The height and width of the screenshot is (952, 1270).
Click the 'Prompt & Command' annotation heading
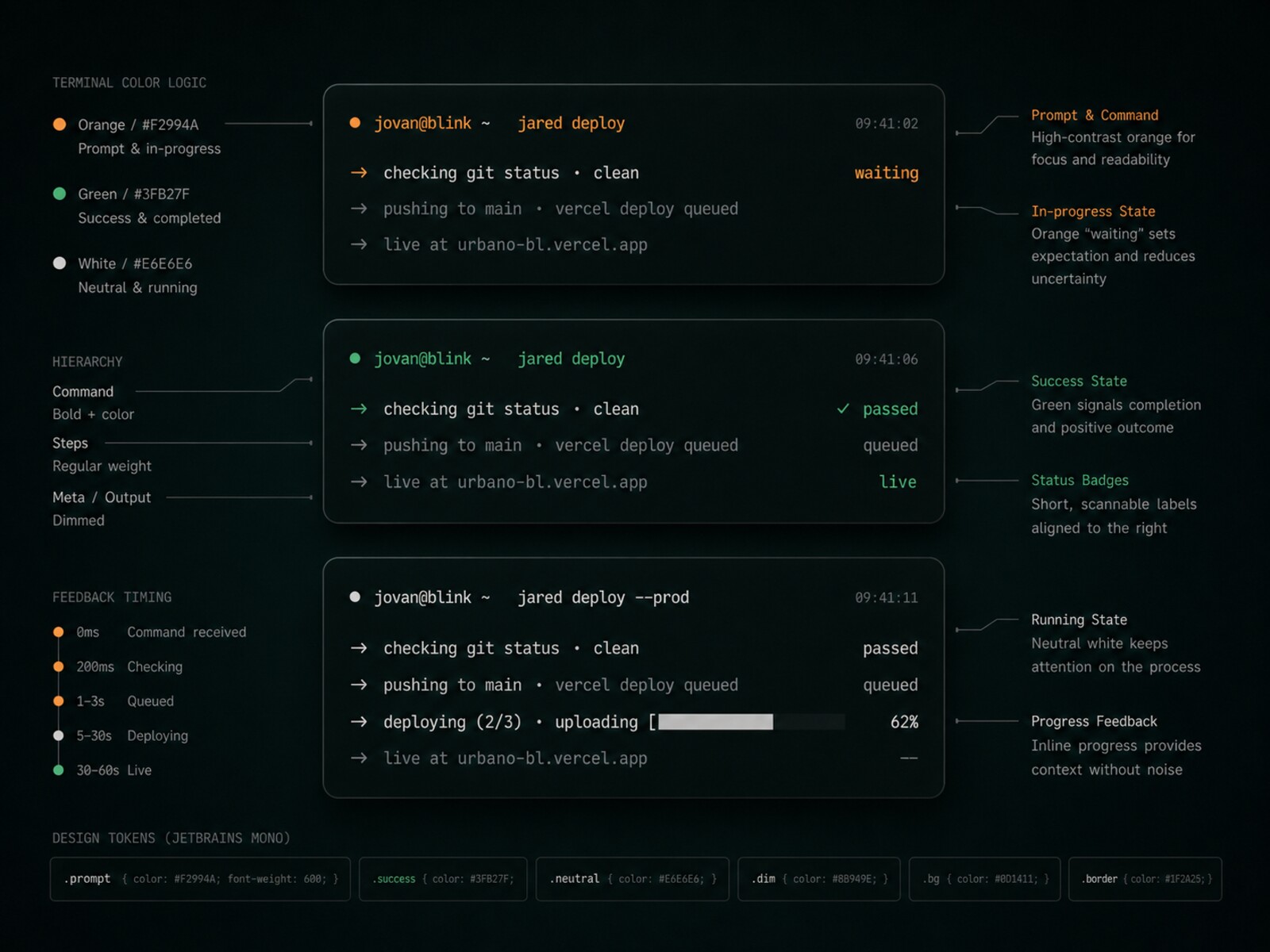[x=1095, y=115]
